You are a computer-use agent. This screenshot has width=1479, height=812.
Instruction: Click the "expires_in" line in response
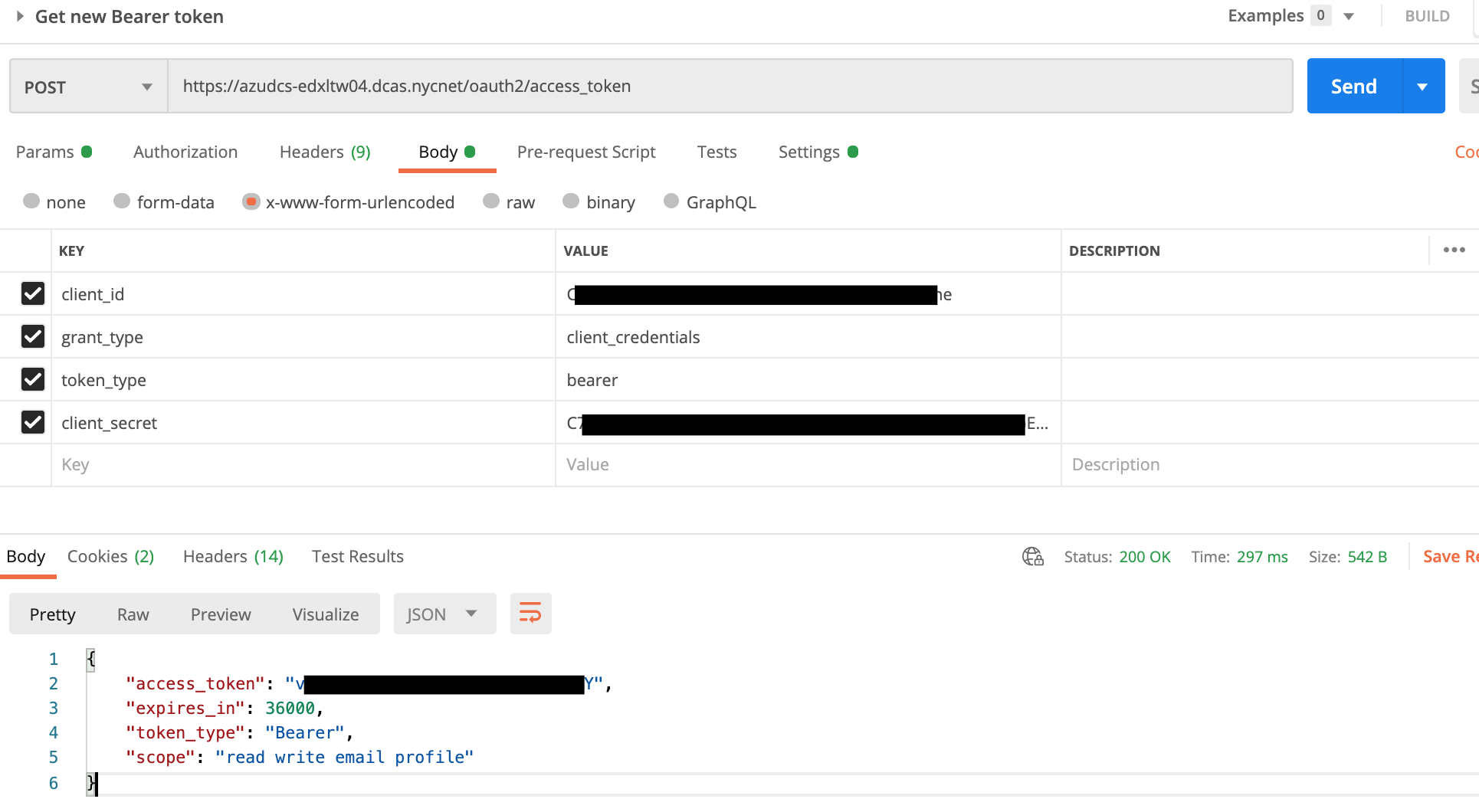pyautogui.click(x=225, y=708)
